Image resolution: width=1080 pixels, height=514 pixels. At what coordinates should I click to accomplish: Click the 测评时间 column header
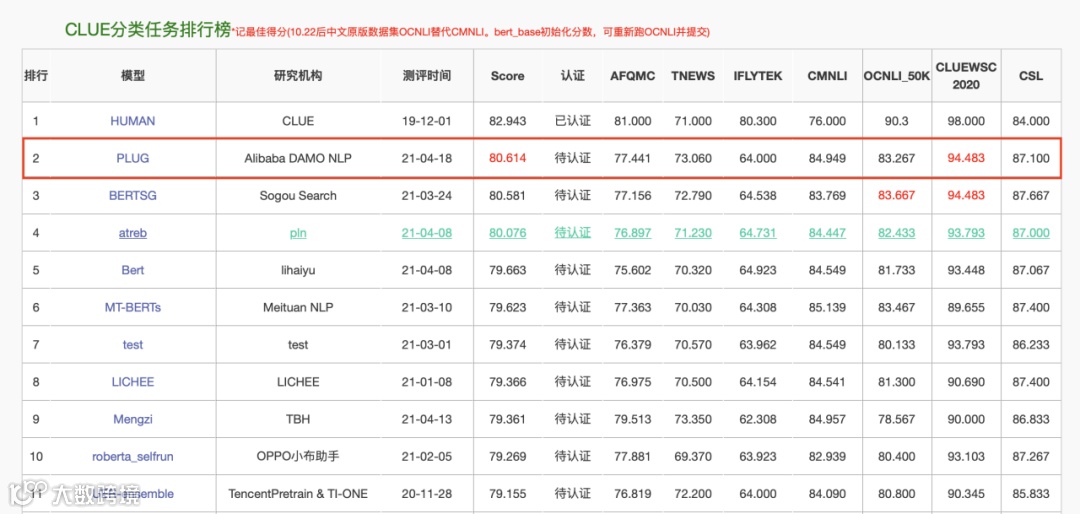426,76
